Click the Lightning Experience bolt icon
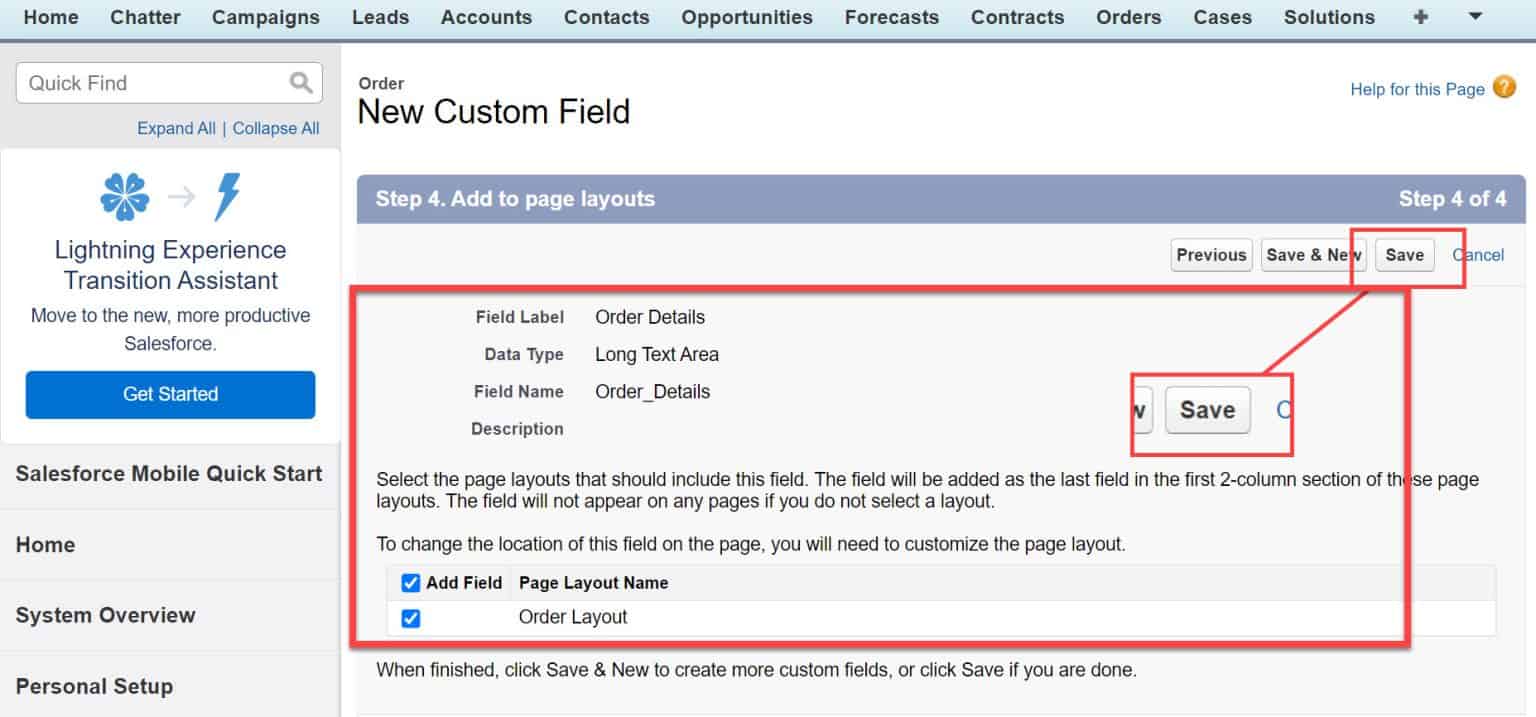1536x717 pixels. 228,195
